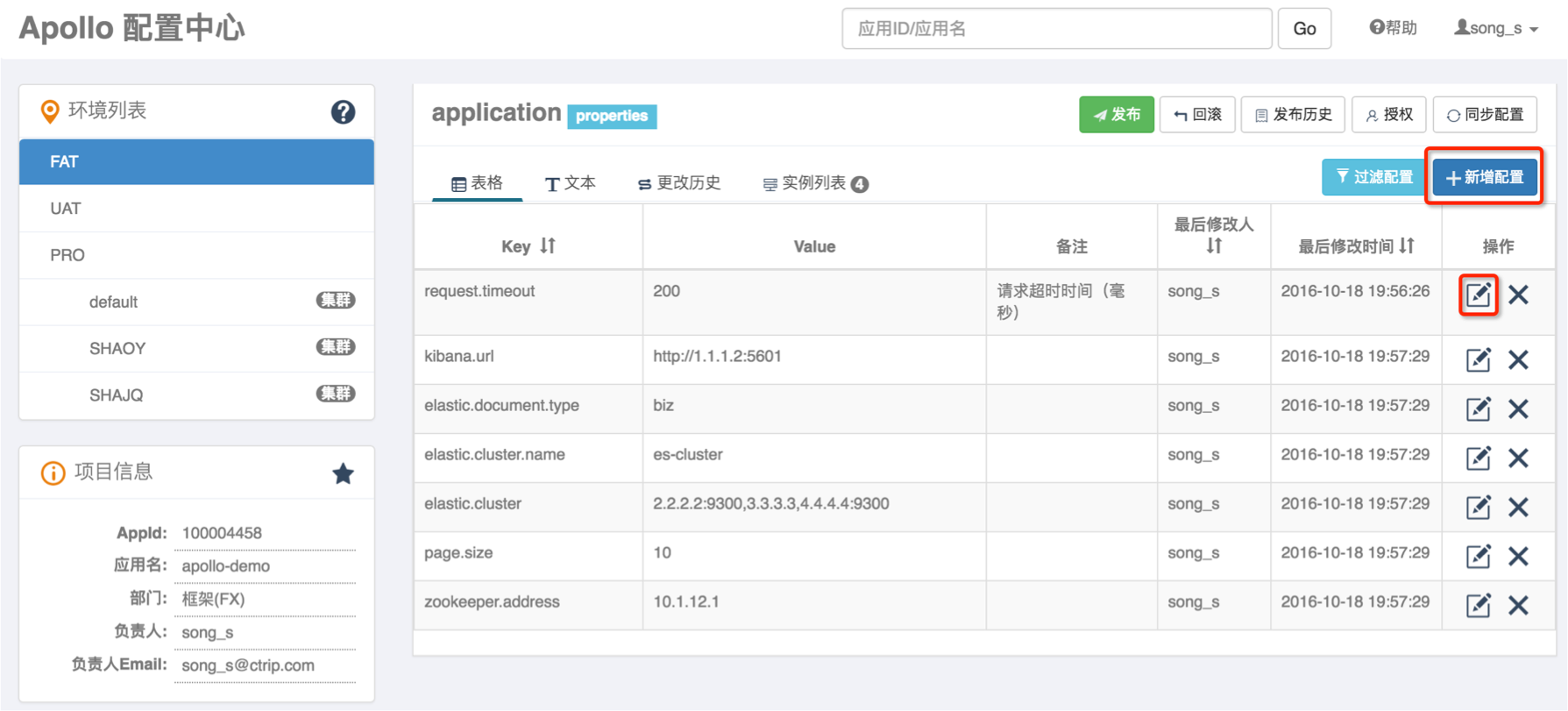Focus the 应用ID/应用名 search field
Screen dimensions: 1568x711
(1056, 29)
